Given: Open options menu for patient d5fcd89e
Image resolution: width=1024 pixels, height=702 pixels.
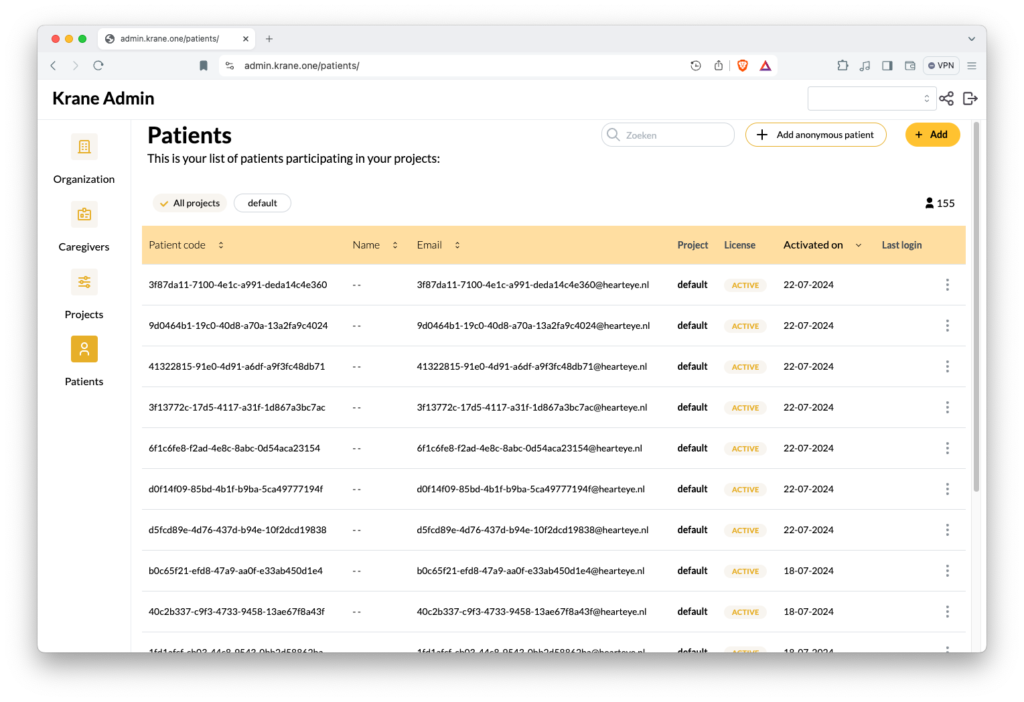Looking at the screenshot, I should coord(947,530).
